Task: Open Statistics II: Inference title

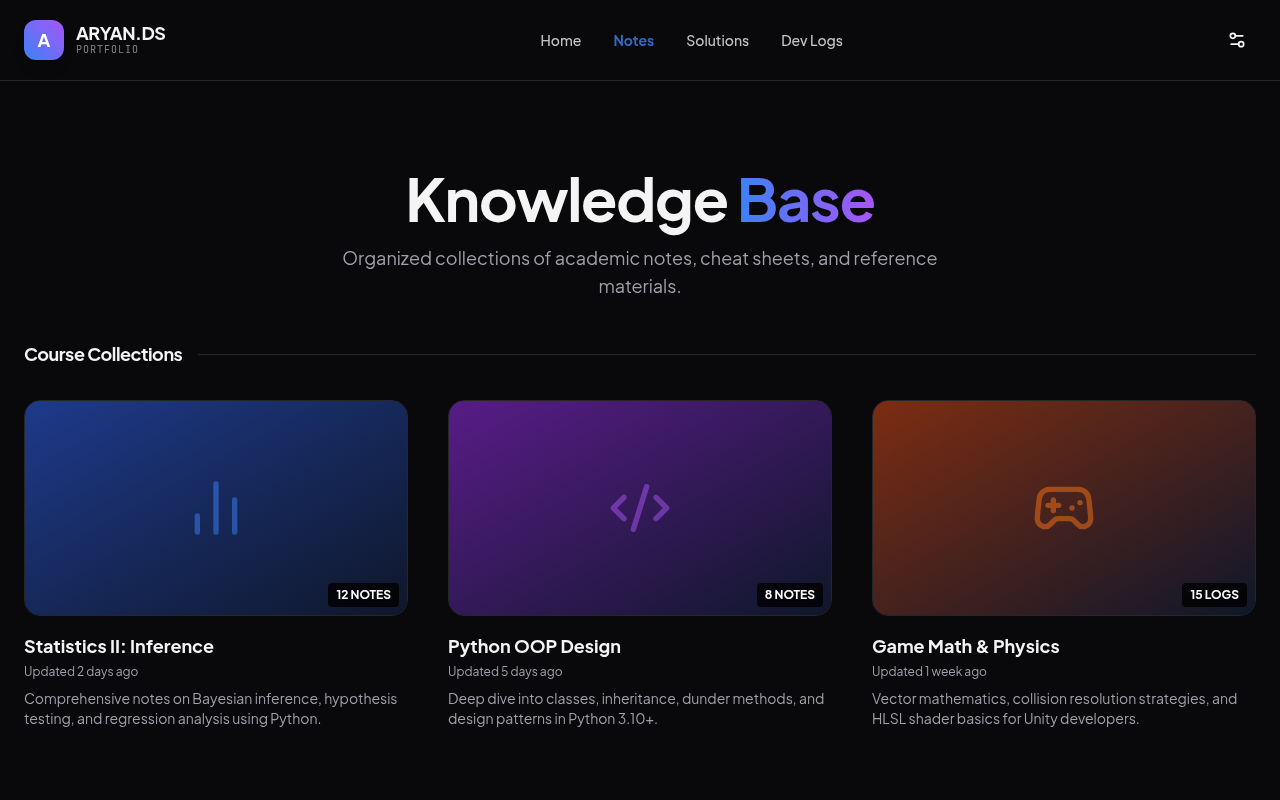Action: 119,647
